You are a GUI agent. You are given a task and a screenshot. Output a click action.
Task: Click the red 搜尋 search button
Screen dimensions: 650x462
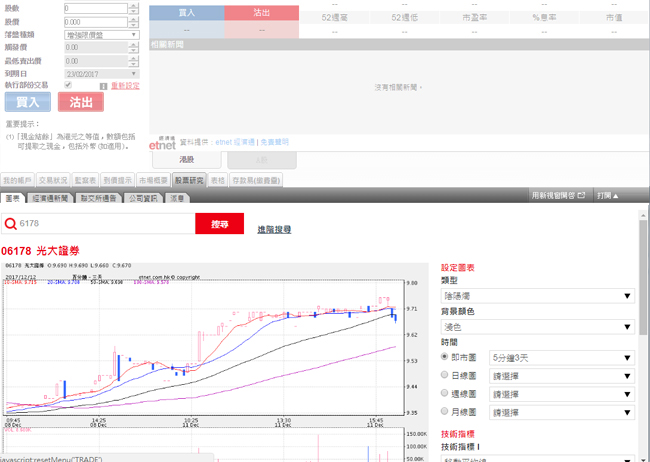click(220, 224)
